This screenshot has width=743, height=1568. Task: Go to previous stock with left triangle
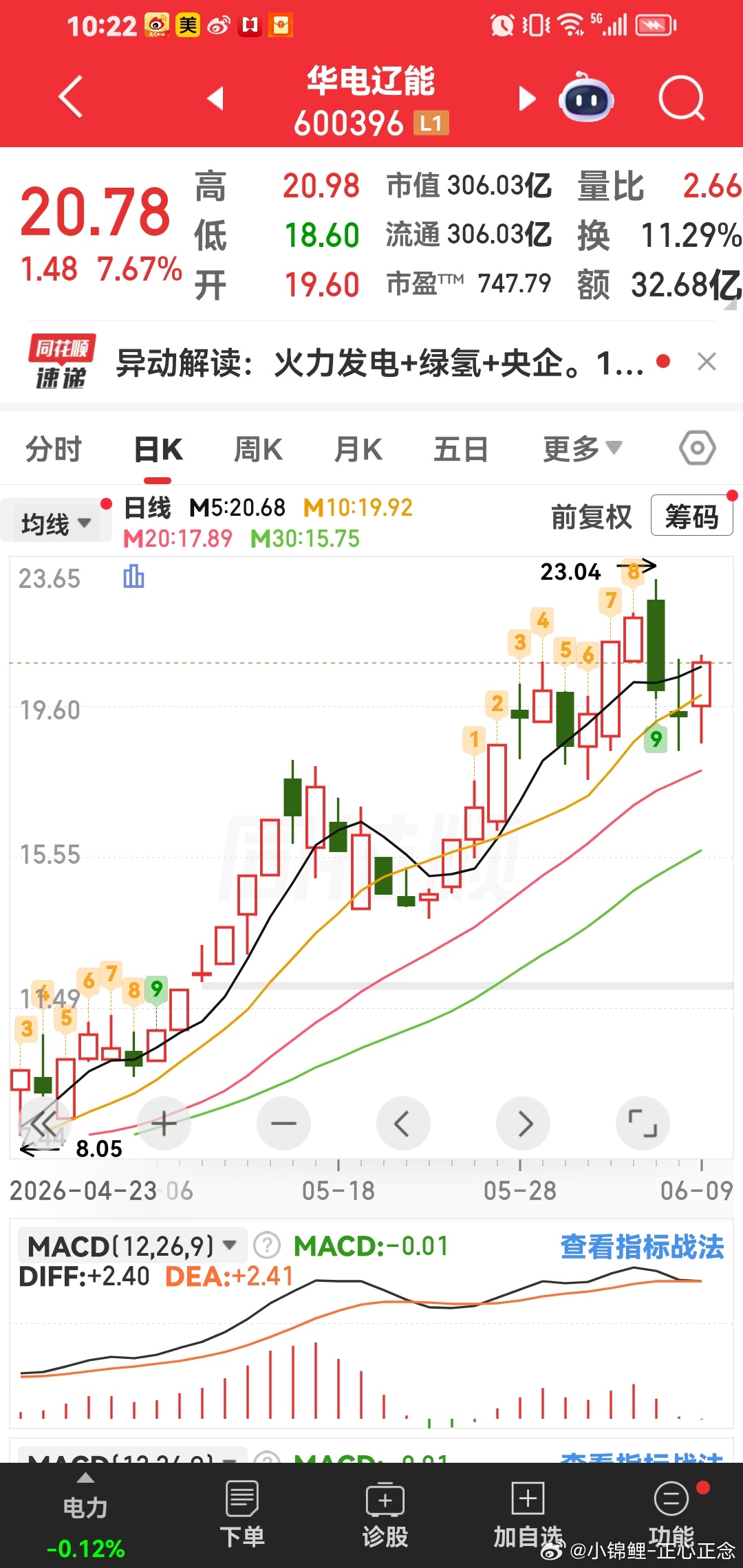[x=216, y=98]
